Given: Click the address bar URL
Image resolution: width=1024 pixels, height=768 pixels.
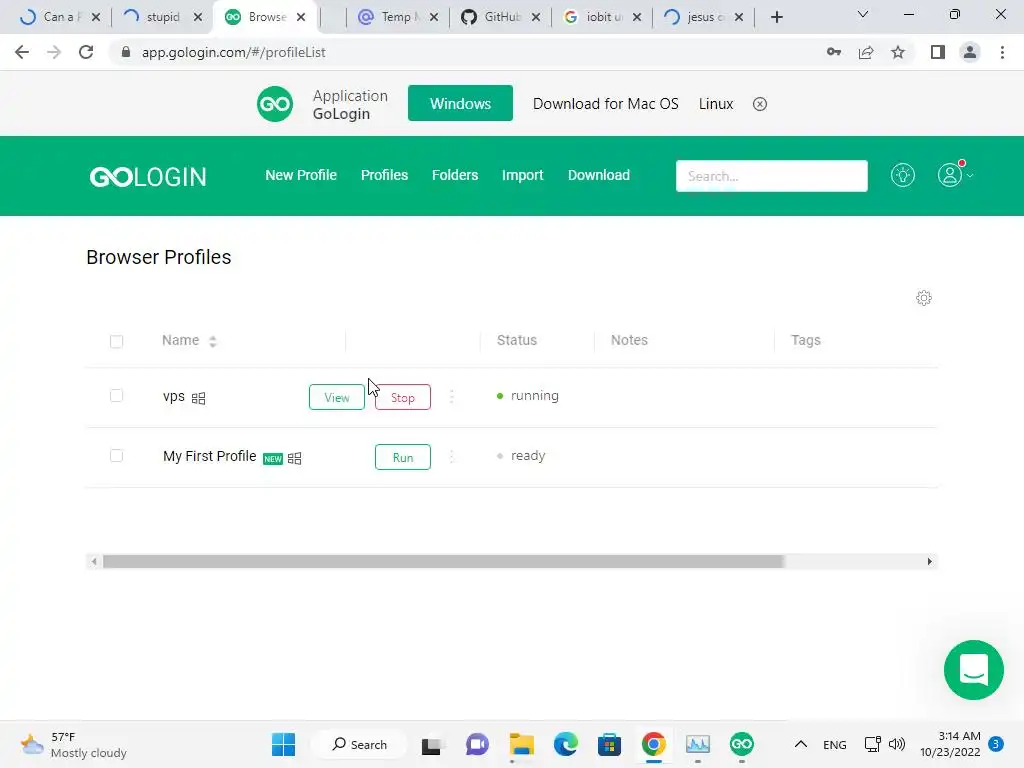Looking at the screenshot, I should click(234, 52).
